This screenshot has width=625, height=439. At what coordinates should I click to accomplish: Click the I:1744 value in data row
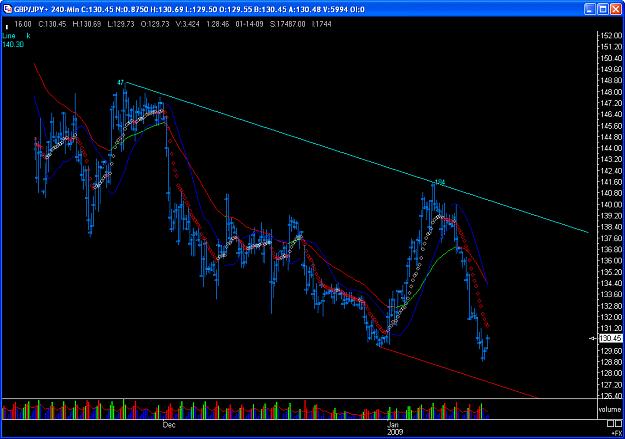click(321, 24)
